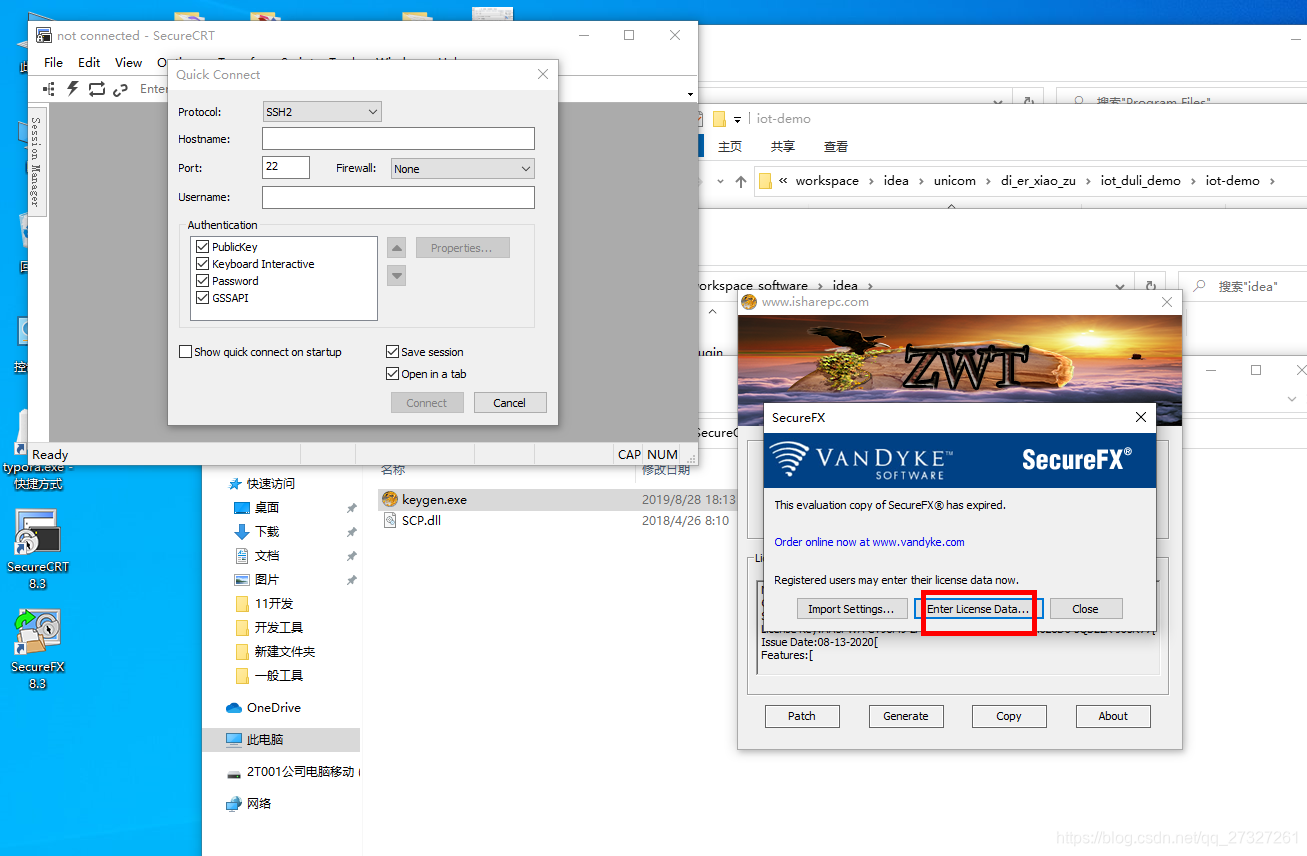Click the Copy button in keygen

[x=1009, y=716]
